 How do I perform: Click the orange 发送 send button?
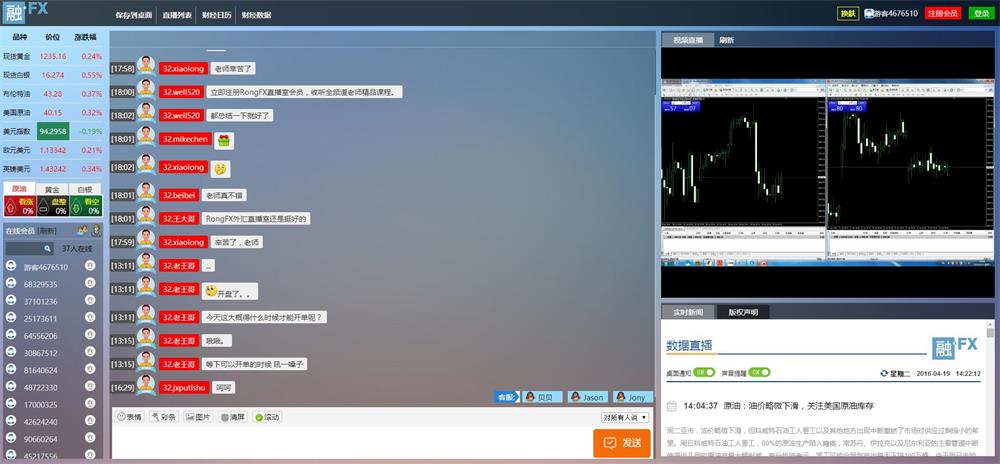[x=621, y=442]
